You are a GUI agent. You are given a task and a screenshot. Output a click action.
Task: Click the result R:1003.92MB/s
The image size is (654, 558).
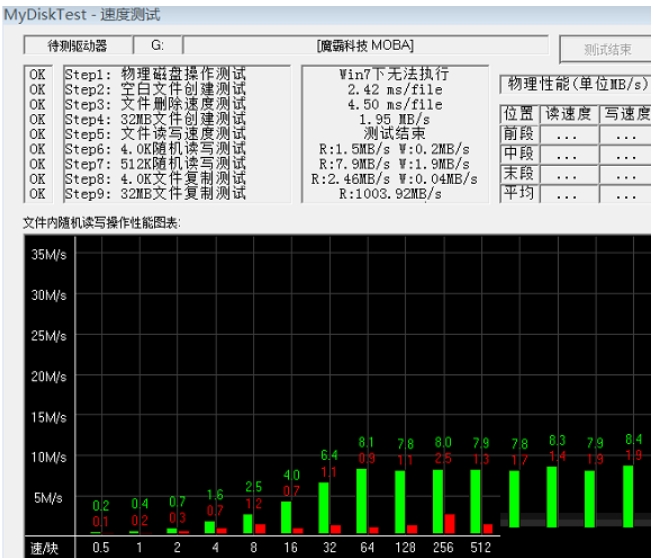pos(388,194)
